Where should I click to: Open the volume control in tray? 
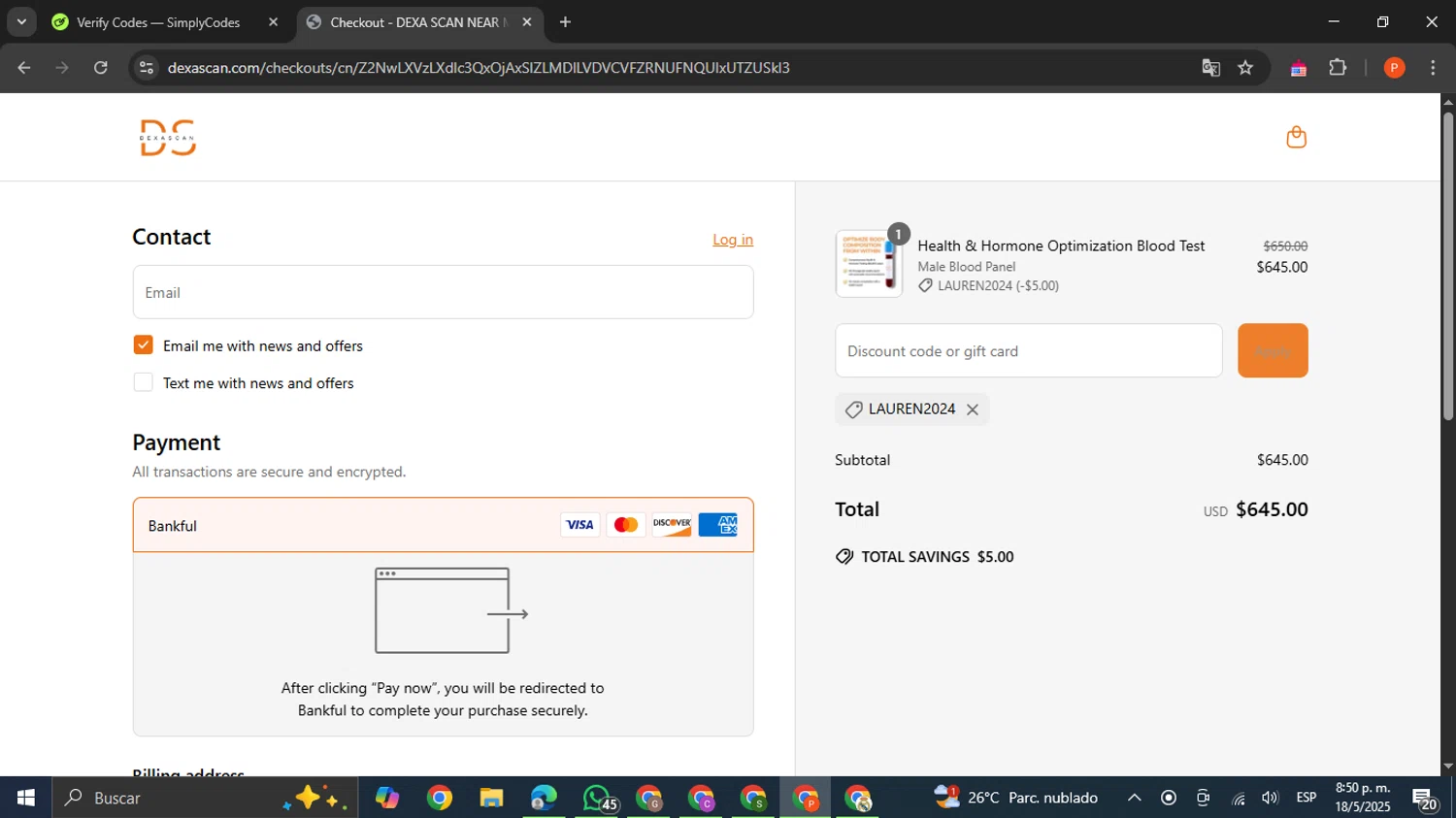(x=1270, y=798)
